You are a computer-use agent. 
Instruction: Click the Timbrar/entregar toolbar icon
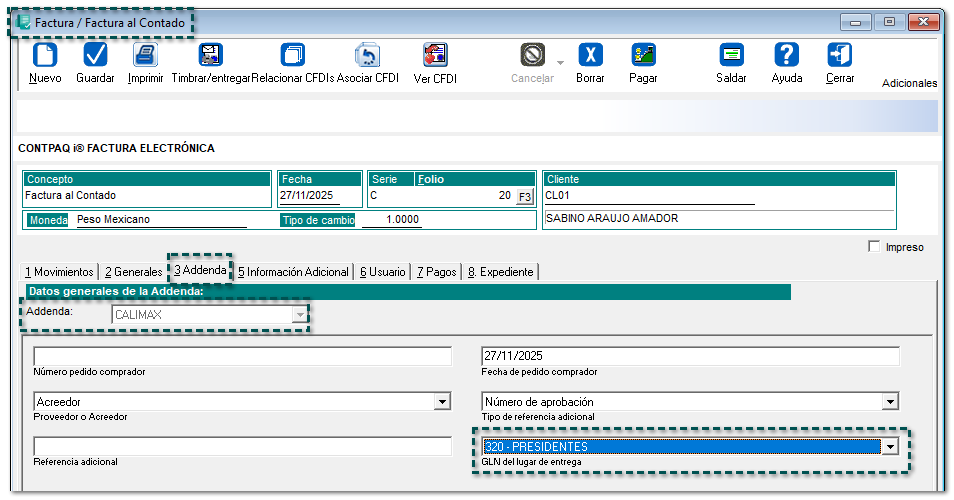211,56
